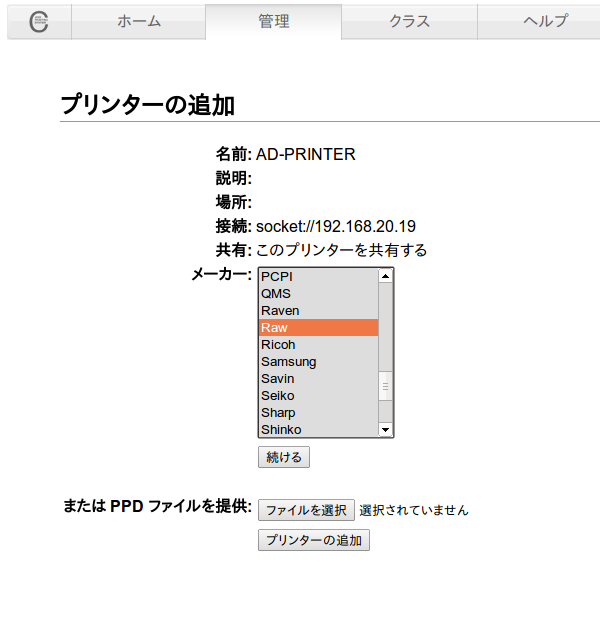Select Samsung in the manufacturer list
The image size is (600, 636).
(x=317, y=362)
